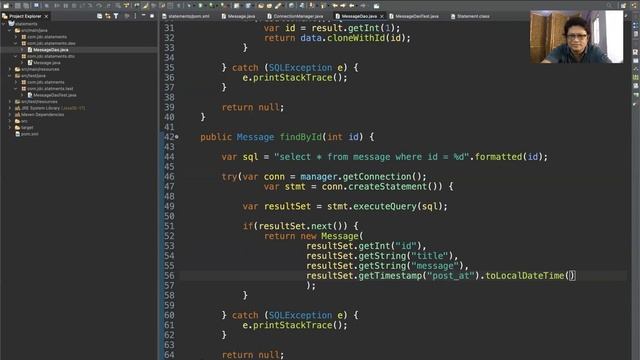Select com.jdc.statements.test package in tree
Viewport: 640px width, 360px height.
click(x=50, y=89)
